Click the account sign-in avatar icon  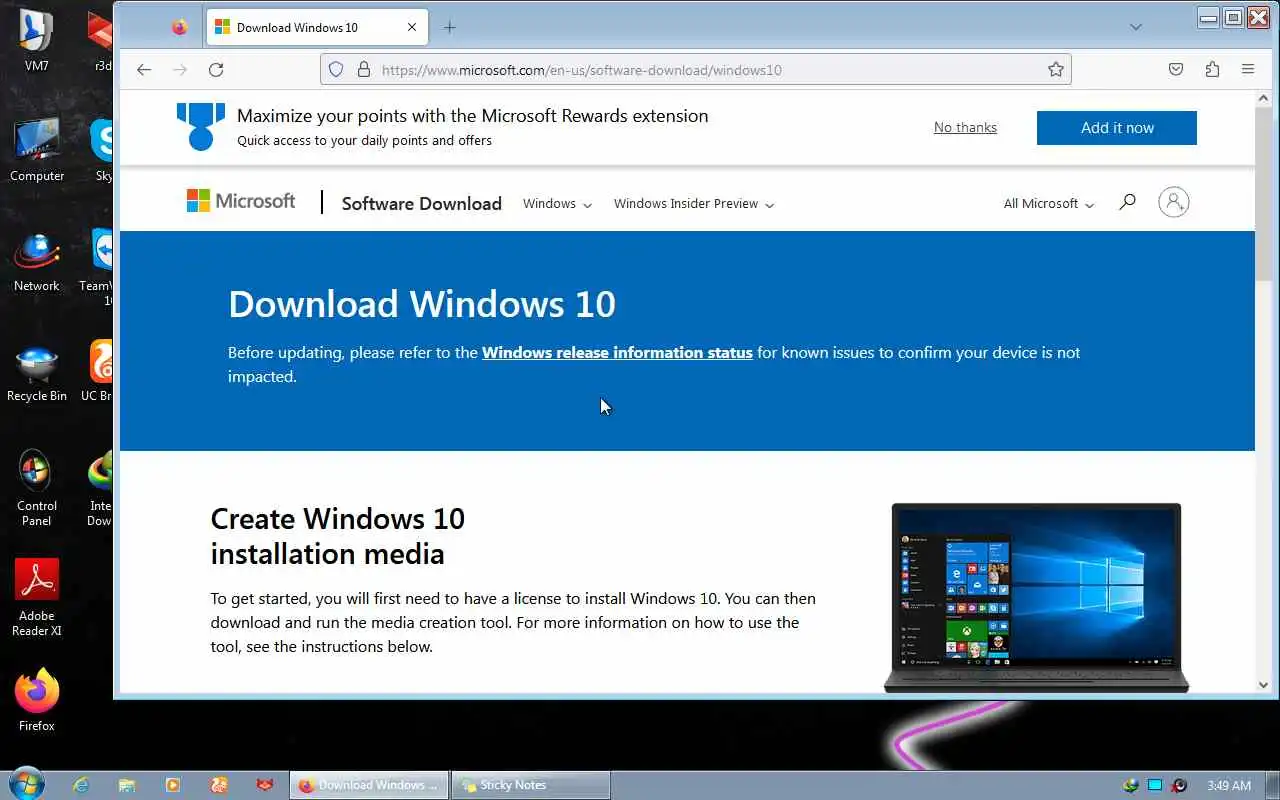point(1173,202)
